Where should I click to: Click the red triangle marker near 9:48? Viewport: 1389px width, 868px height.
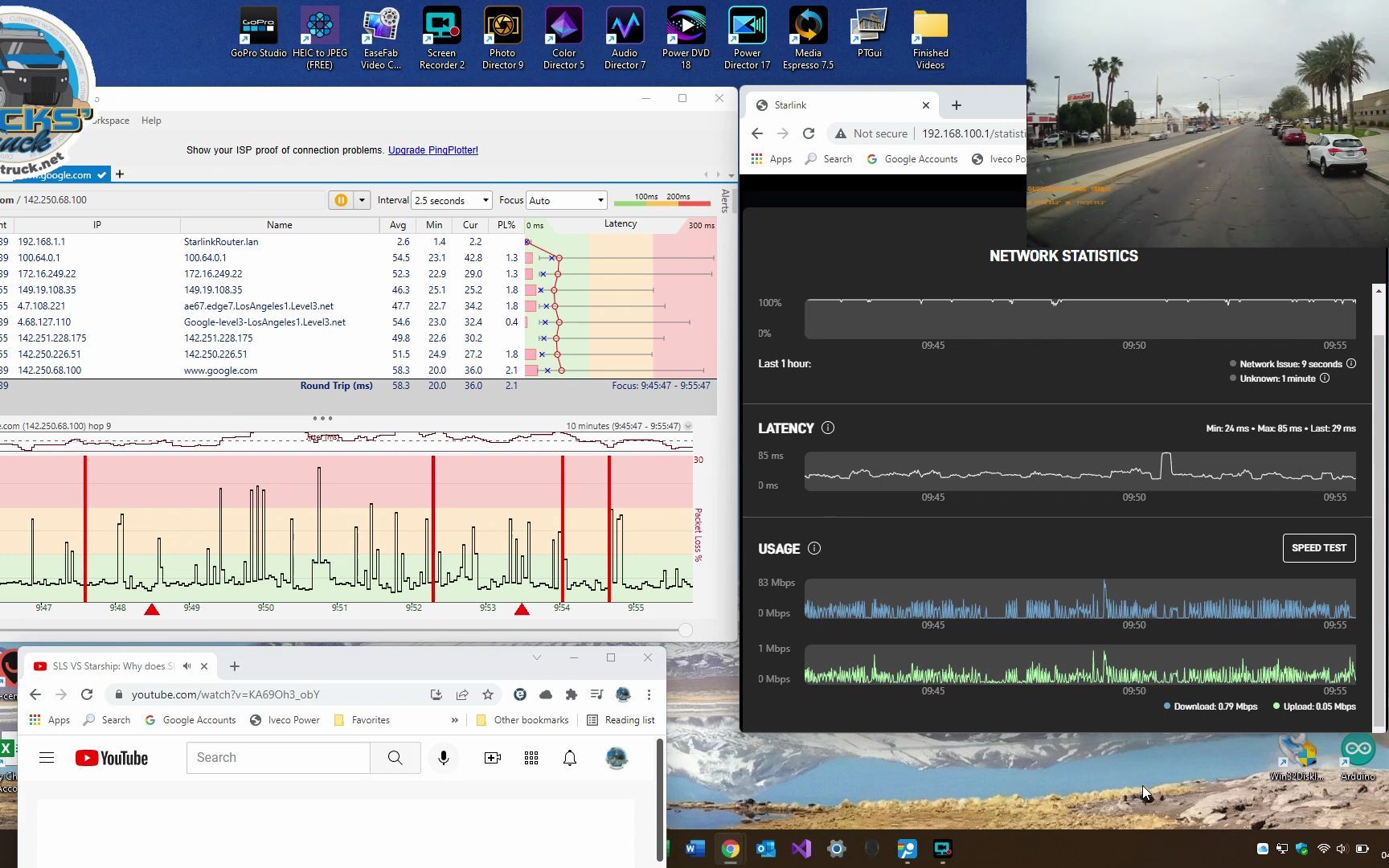pos(152,610)
